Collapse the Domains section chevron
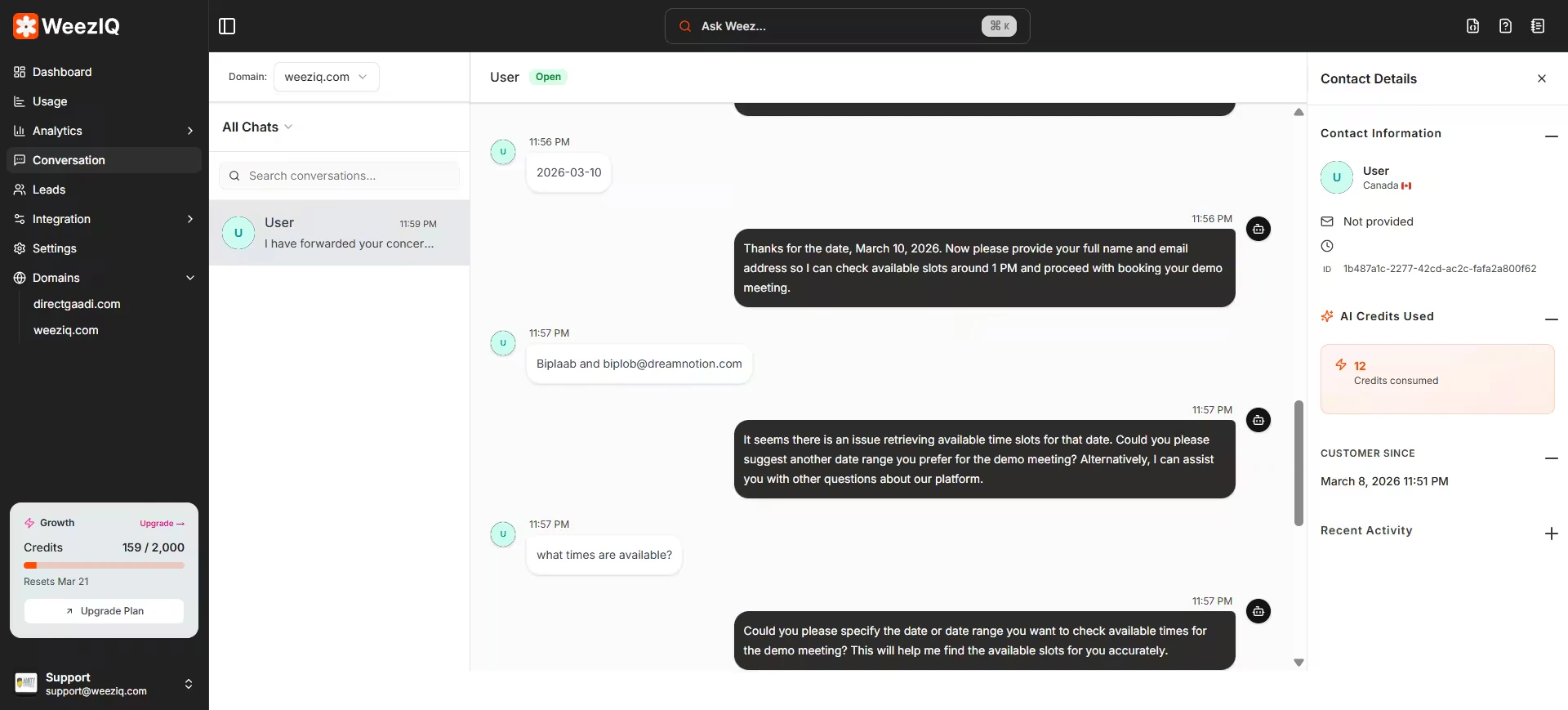 [x=190, y=278]
